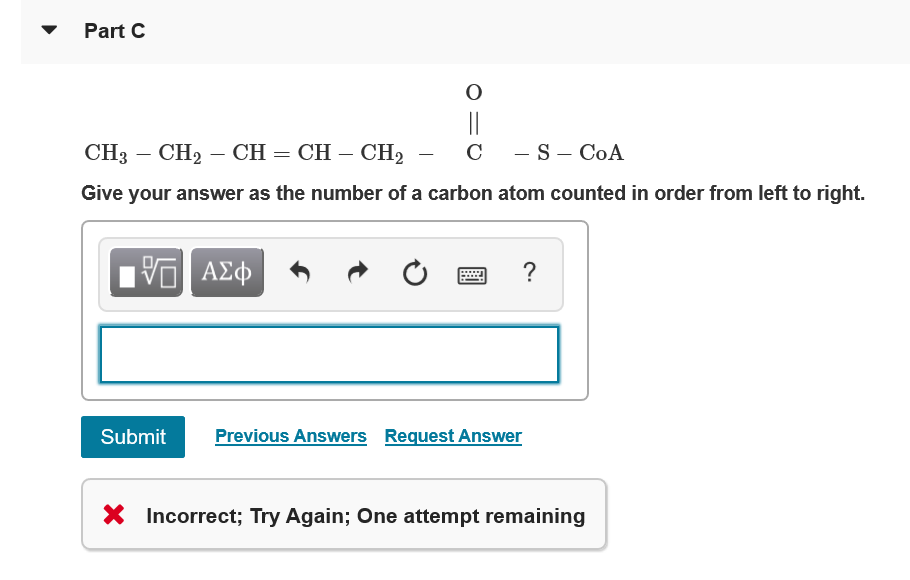Open the math templates palette in the equation toolbar
Image resolution: width=910 pixels, height=580 pixels.
coord(145,271)
